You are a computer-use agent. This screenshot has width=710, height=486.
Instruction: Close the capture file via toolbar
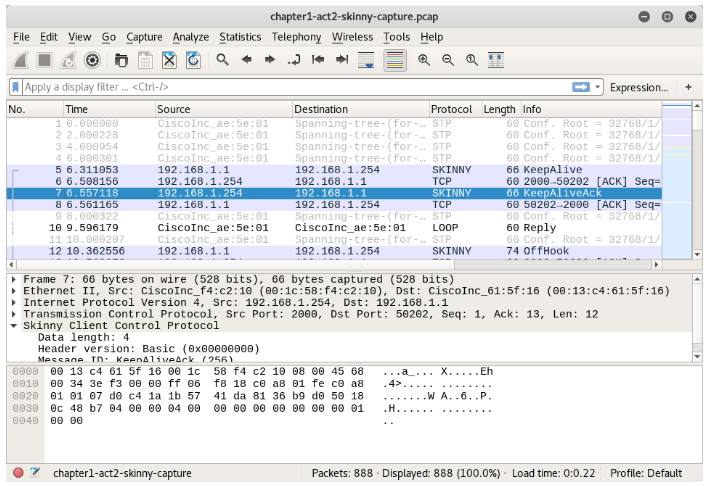point(169,60)
